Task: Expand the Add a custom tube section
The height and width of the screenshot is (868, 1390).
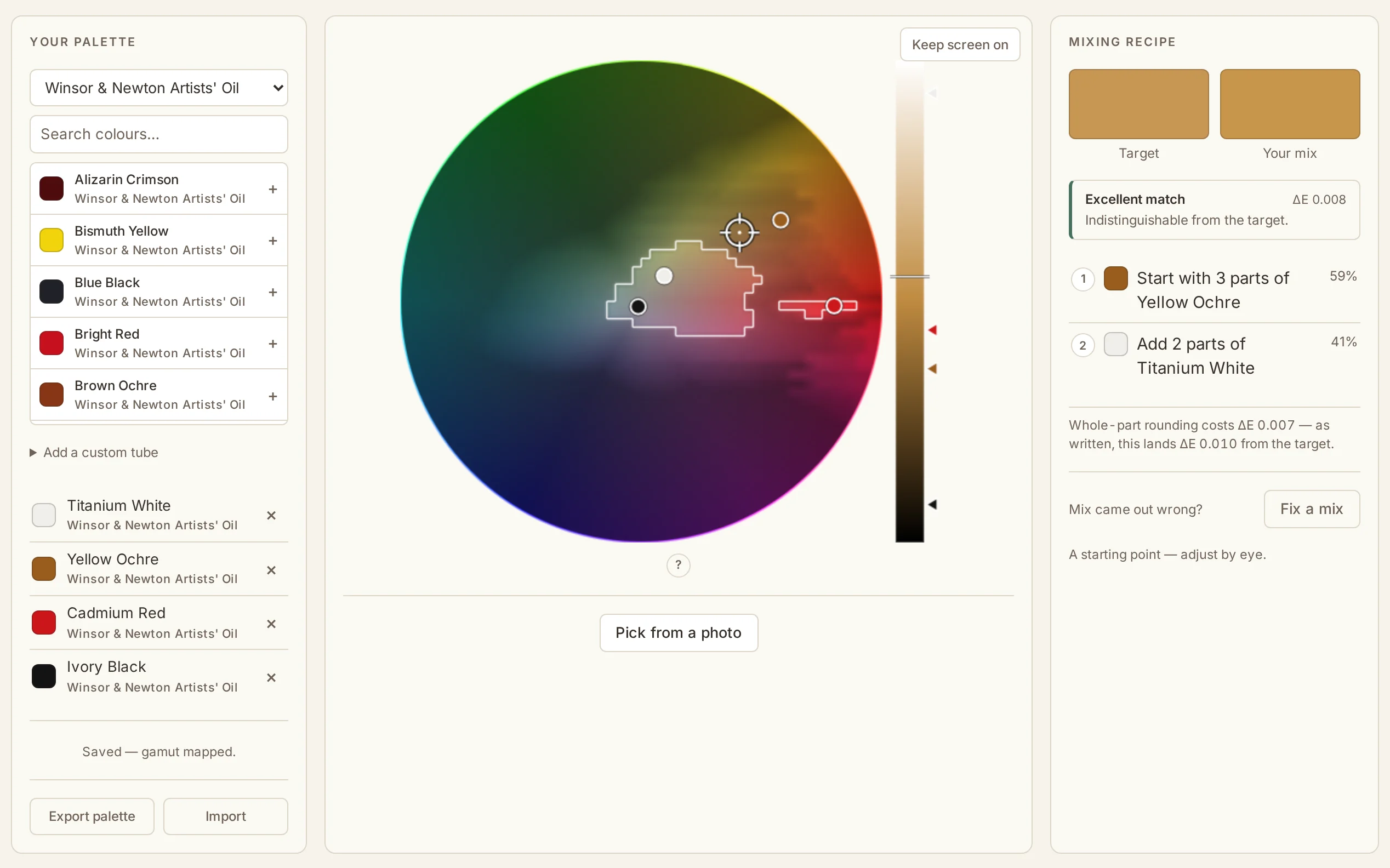Action: click(x=94, y=453)
